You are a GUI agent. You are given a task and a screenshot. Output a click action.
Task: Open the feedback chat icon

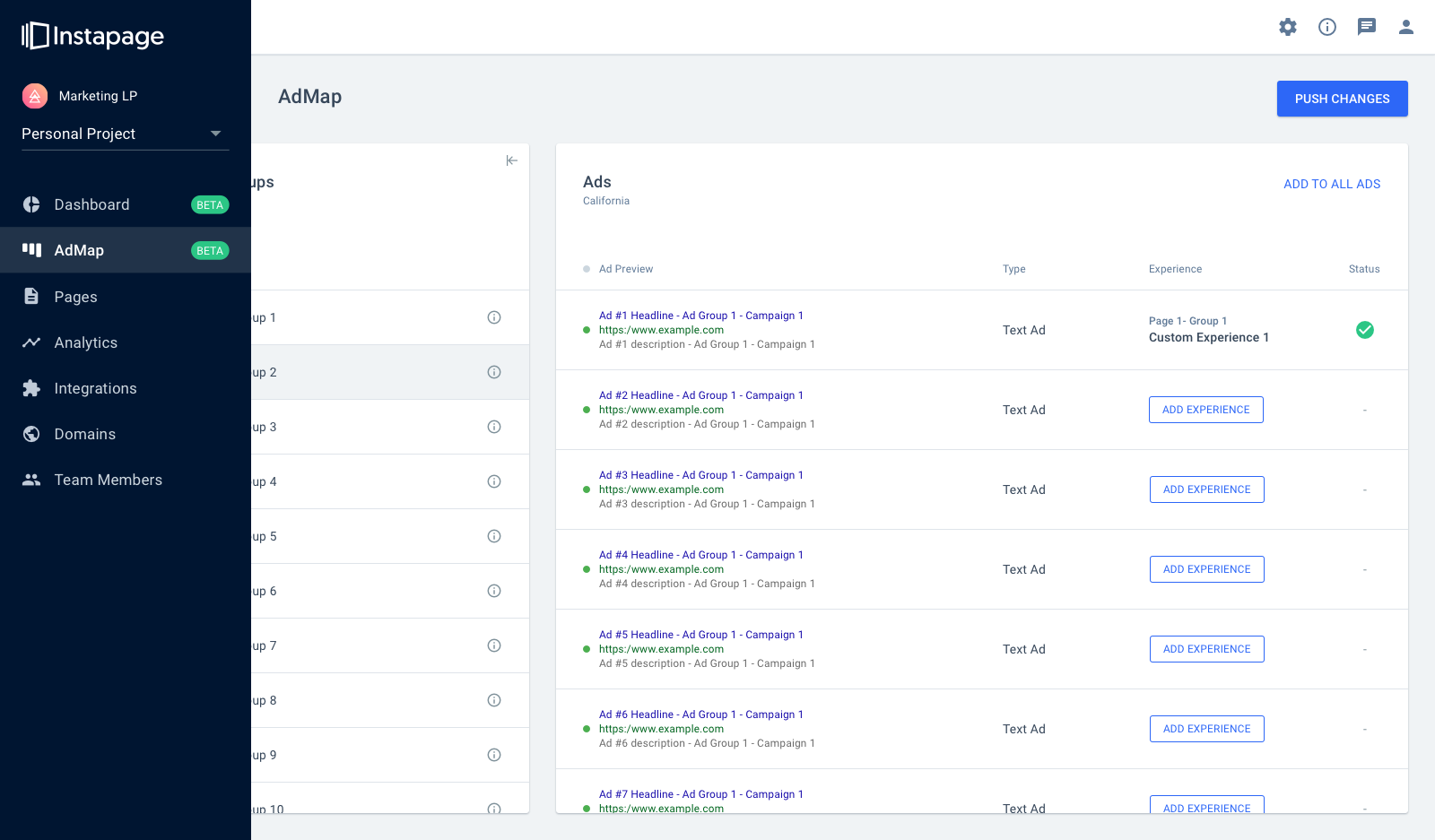coord(1366,27)
